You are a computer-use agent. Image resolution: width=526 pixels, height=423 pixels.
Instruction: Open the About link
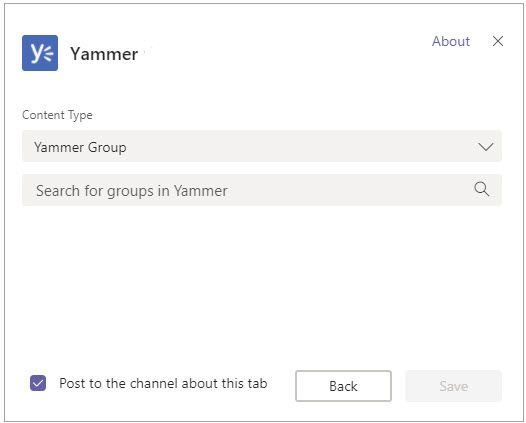pyautogui.click(x=451, y=41)
